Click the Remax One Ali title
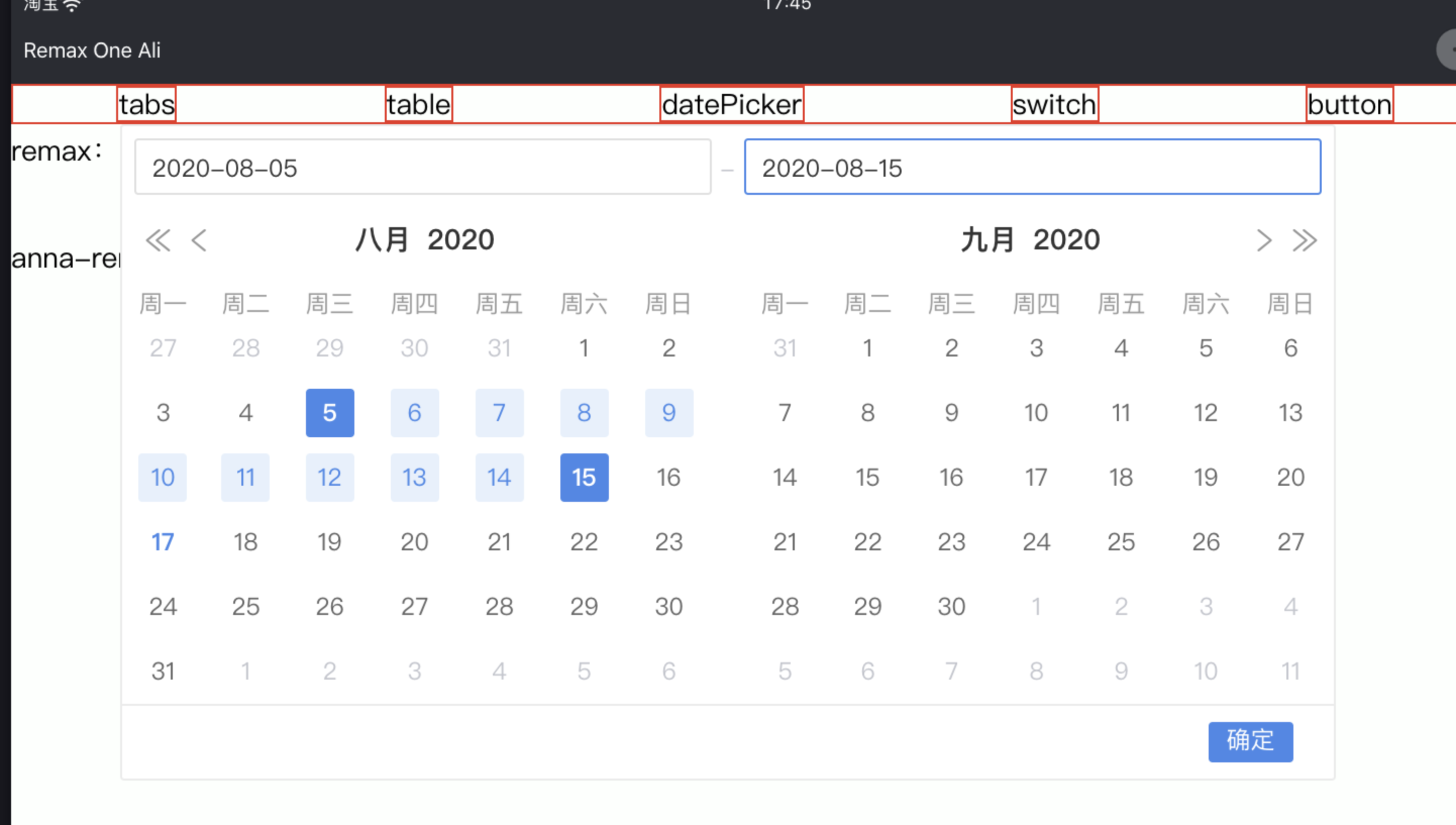1456x825 pixels. tap(92, 50)
